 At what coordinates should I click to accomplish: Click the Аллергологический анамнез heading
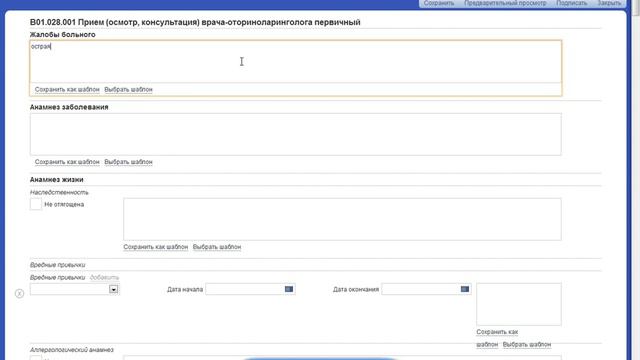click(x=71, y=350)
